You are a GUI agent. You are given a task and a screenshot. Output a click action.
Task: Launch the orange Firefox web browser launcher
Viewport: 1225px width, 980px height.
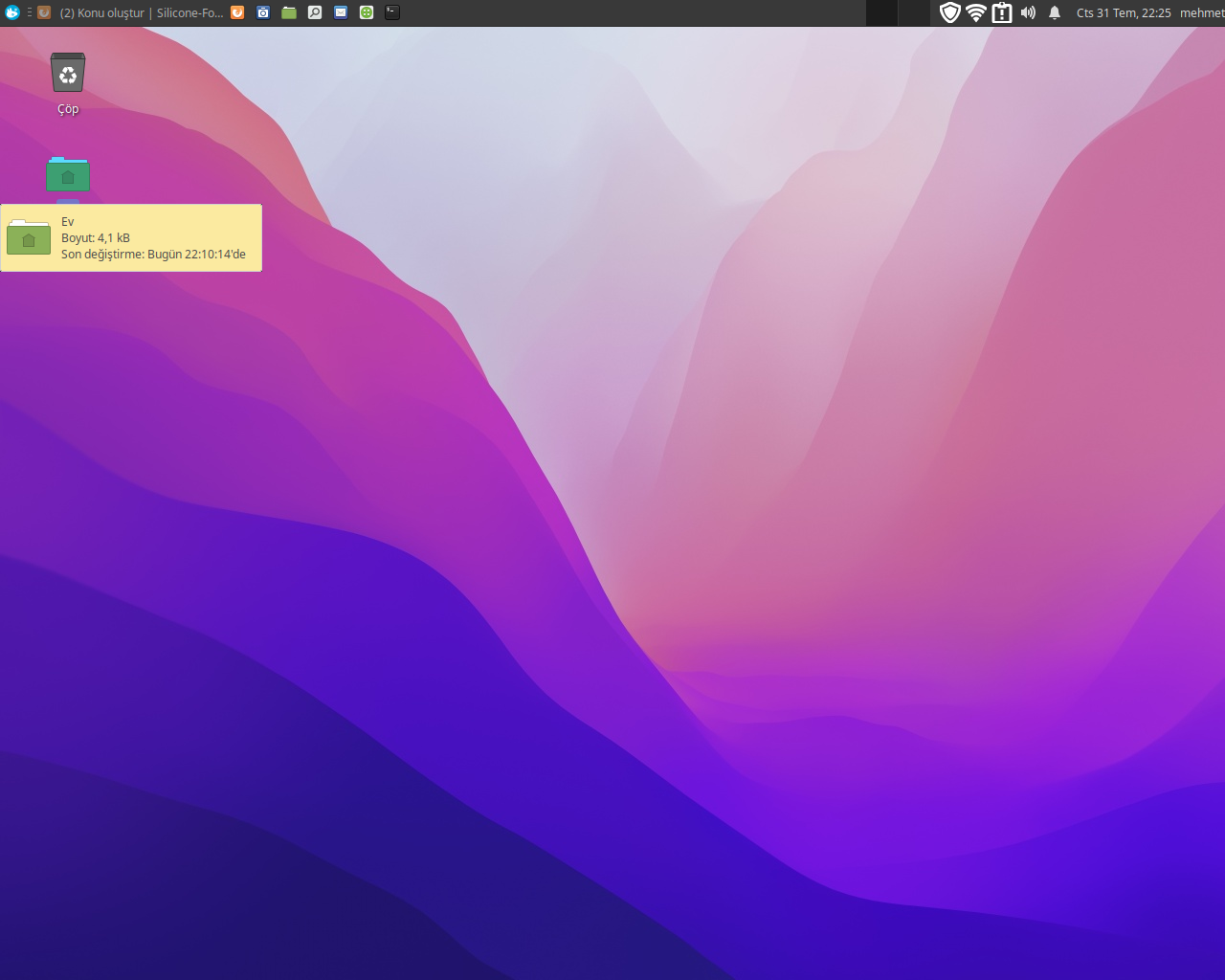tap(237, 12)
